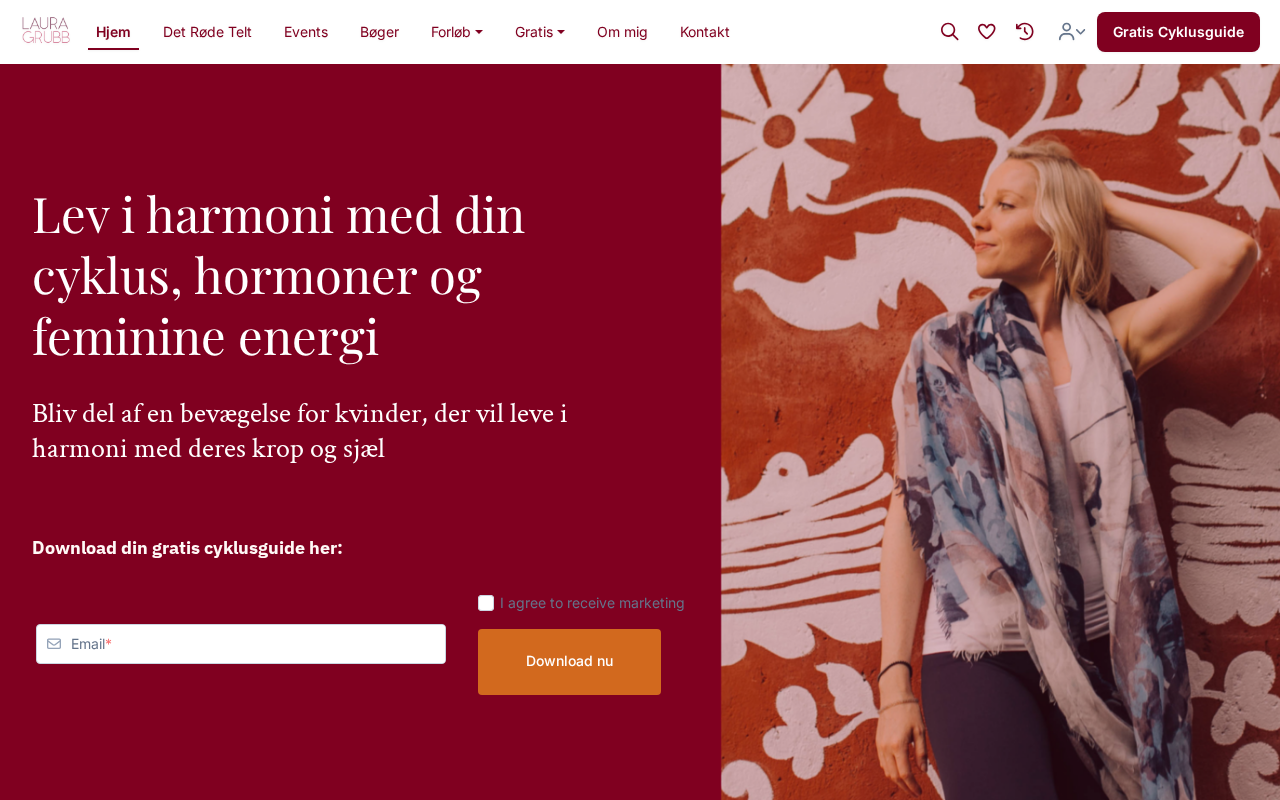Viewport: 1280px width, 800px height.
Task: Expand the Gratis dropdown menu
Action: tap(540, 32)
